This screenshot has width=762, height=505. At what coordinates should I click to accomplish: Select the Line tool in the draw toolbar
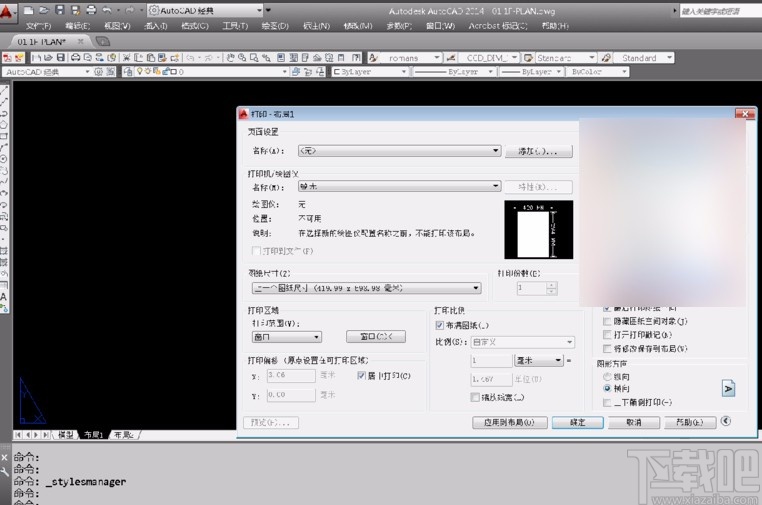click(4, 91)
